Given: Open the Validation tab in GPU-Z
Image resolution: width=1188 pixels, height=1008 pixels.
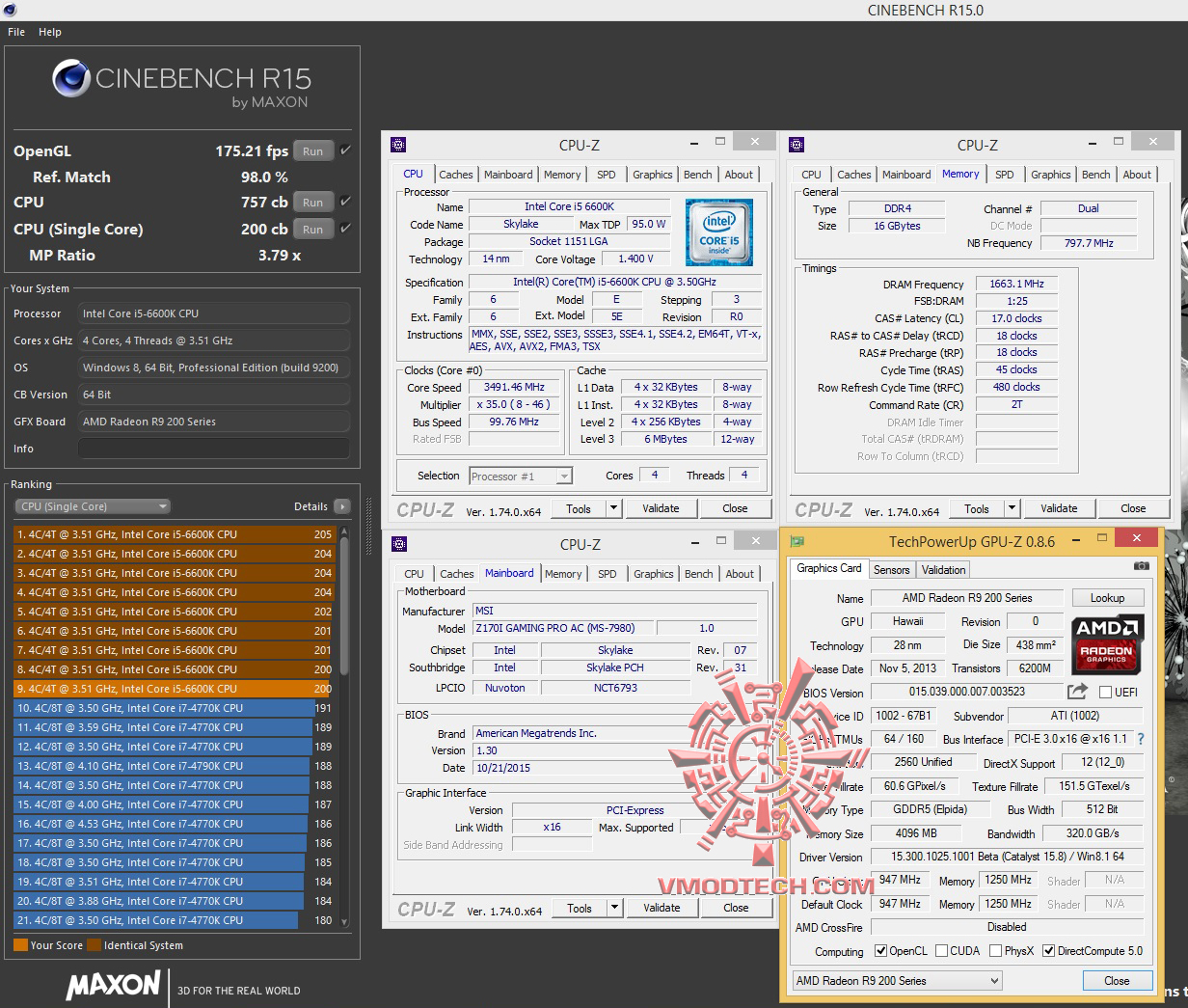Looking at the screenshot, I should pyautogui.click(x=943, y=570).
